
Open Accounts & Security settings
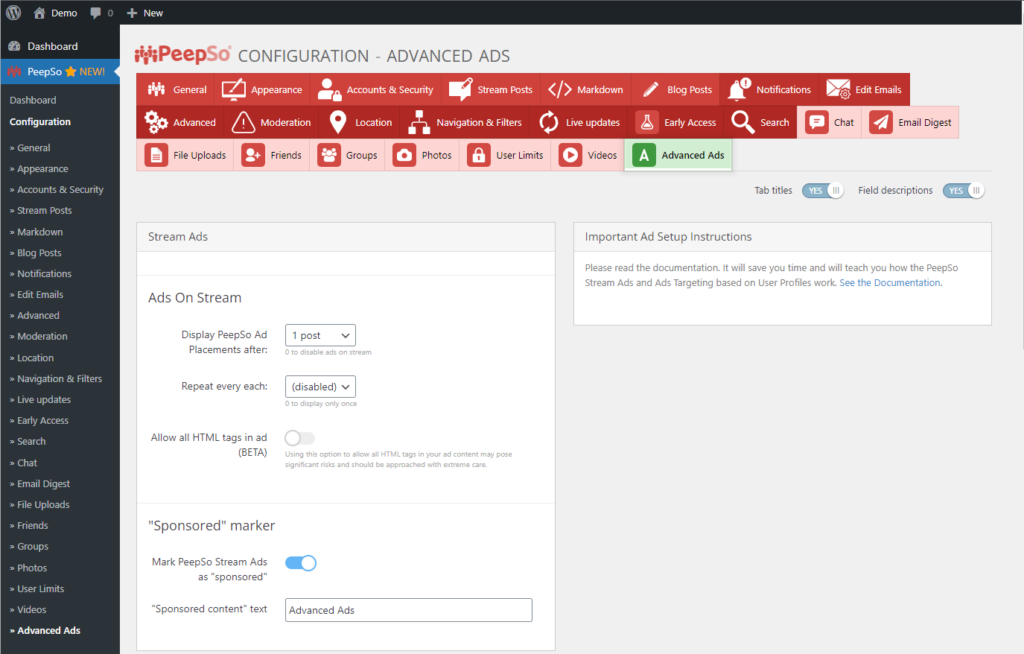329,89
